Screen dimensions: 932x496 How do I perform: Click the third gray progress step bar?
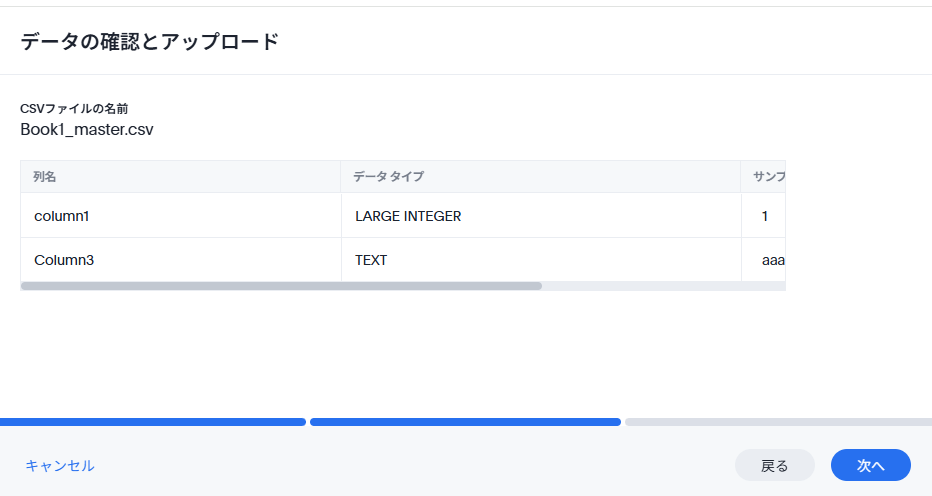779,422
